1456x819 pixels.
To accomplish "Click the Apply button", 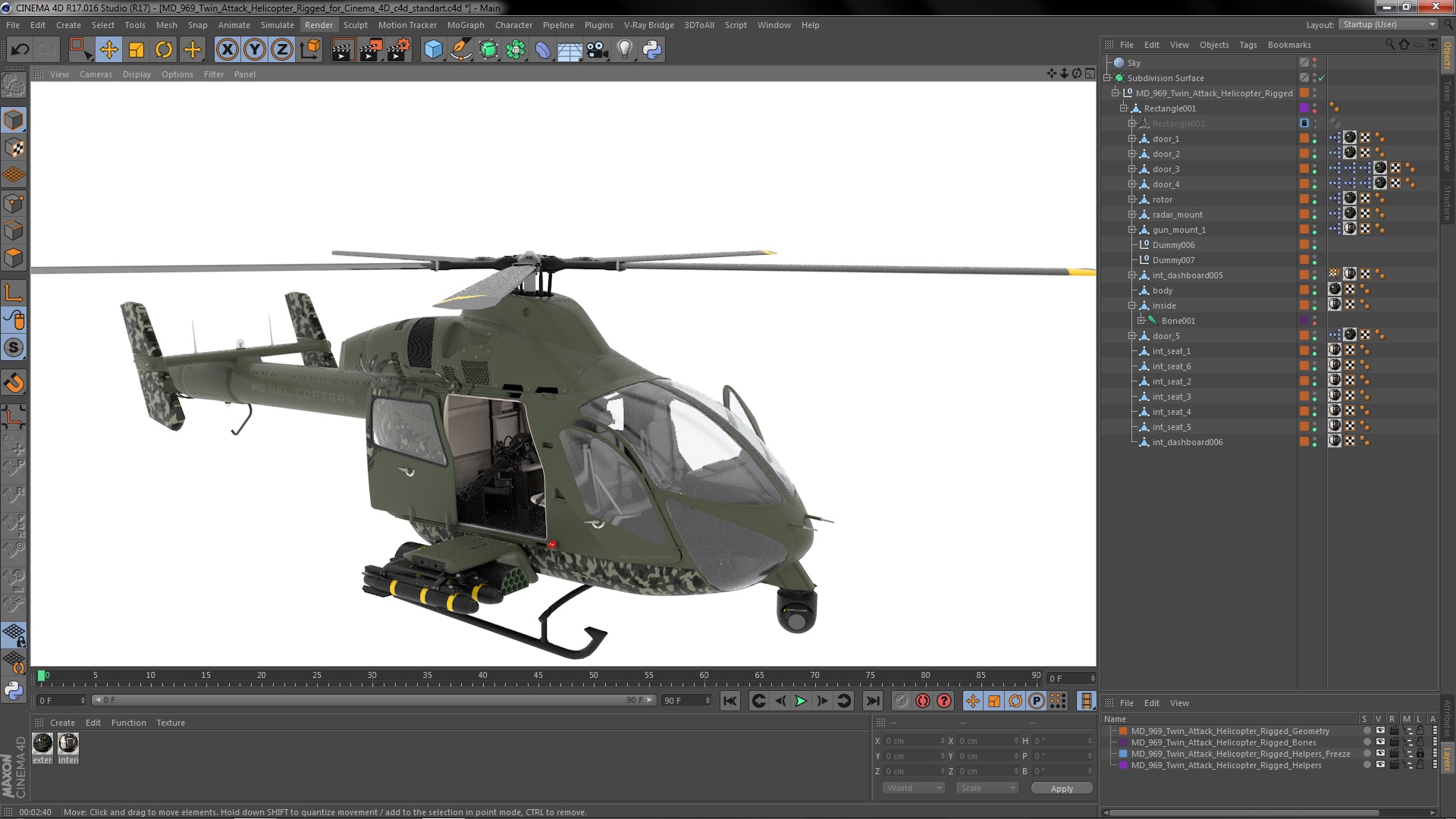I will (1062, 789).
